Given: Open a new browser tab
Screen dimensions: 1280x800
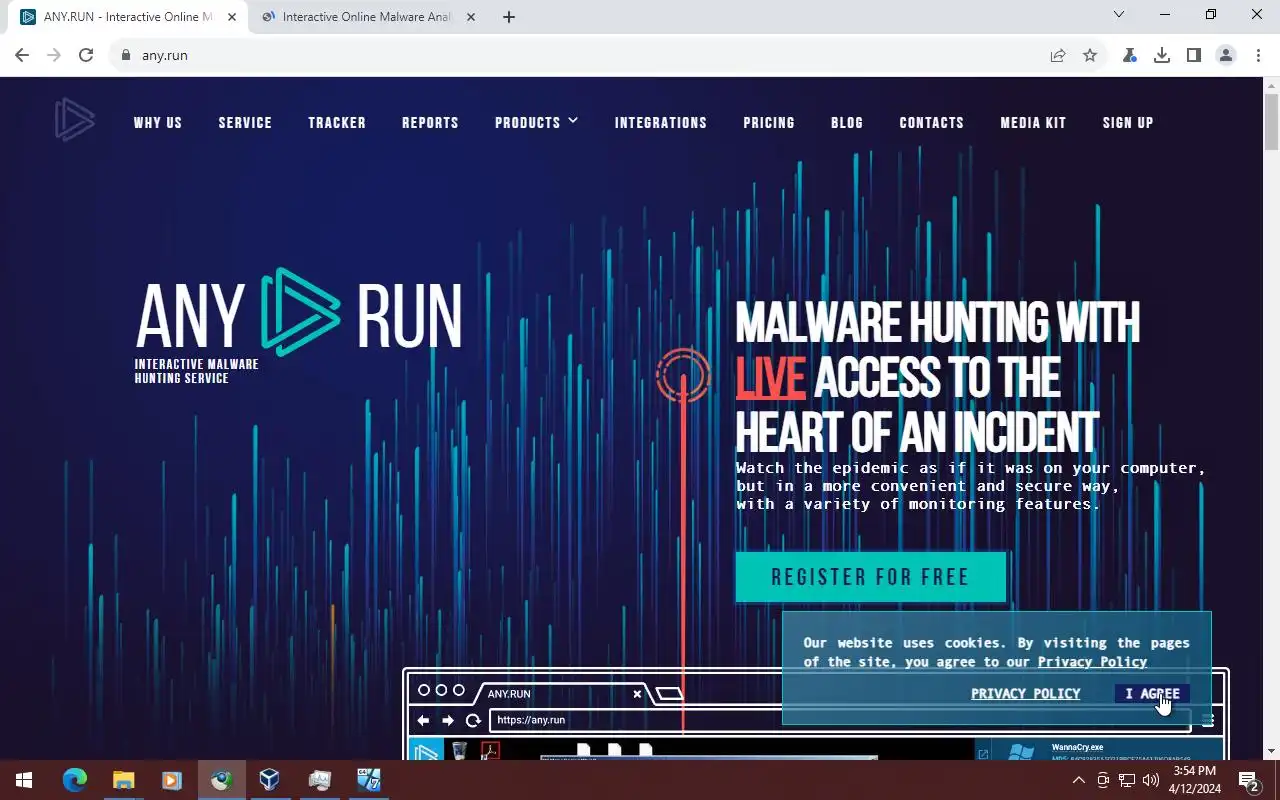Looking at the screenshot, I should (509, 17).
